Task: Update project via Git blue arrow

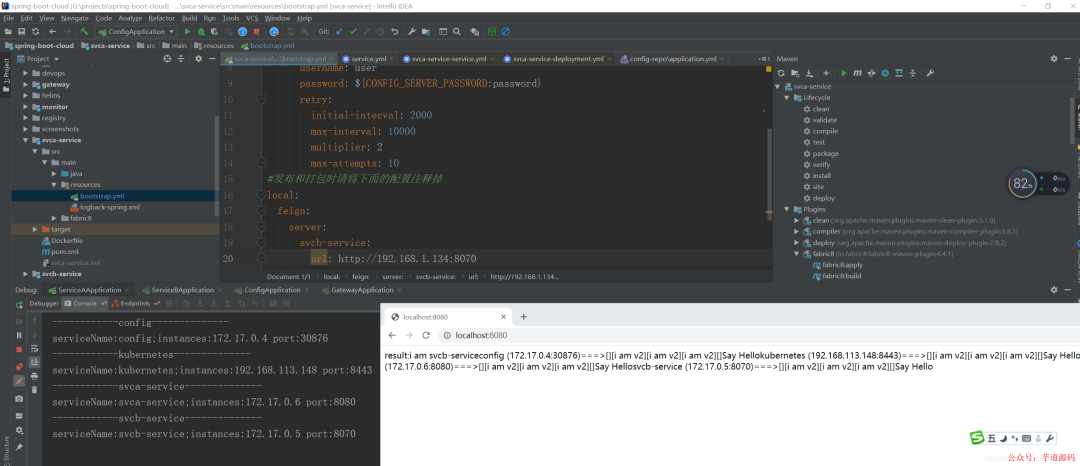Action: [340, 32]
